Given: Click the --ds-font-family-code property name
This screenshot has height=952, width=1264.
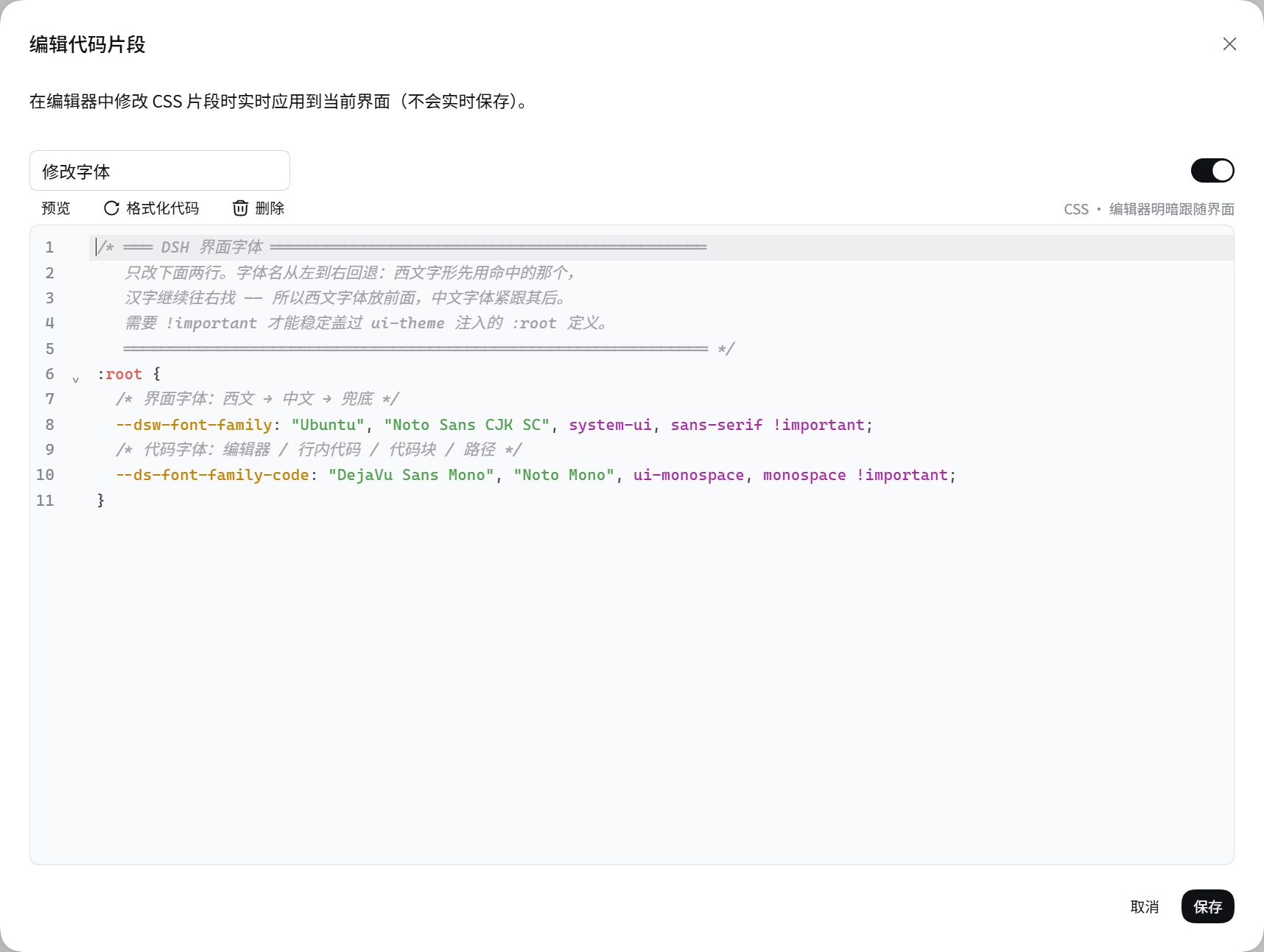Looking at the screenshot, I should (212, 475).
